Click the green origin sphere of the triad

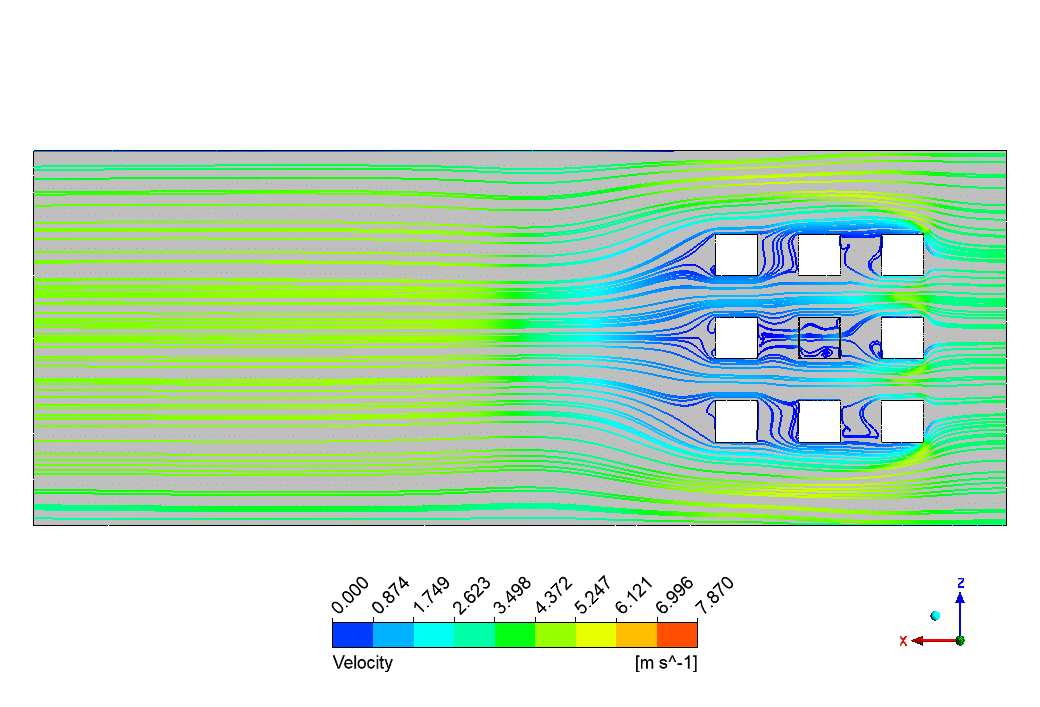pos(960,640)
